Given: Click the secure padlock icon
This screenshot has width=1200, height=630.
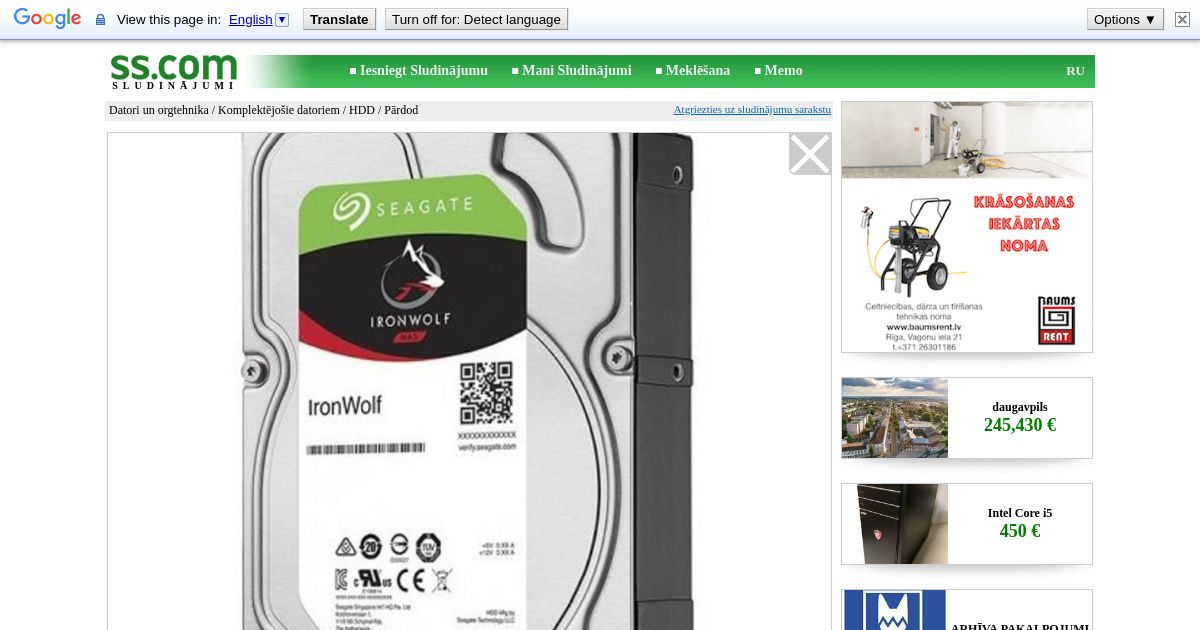Looking at the screenshot, I should tap(100, 19).
